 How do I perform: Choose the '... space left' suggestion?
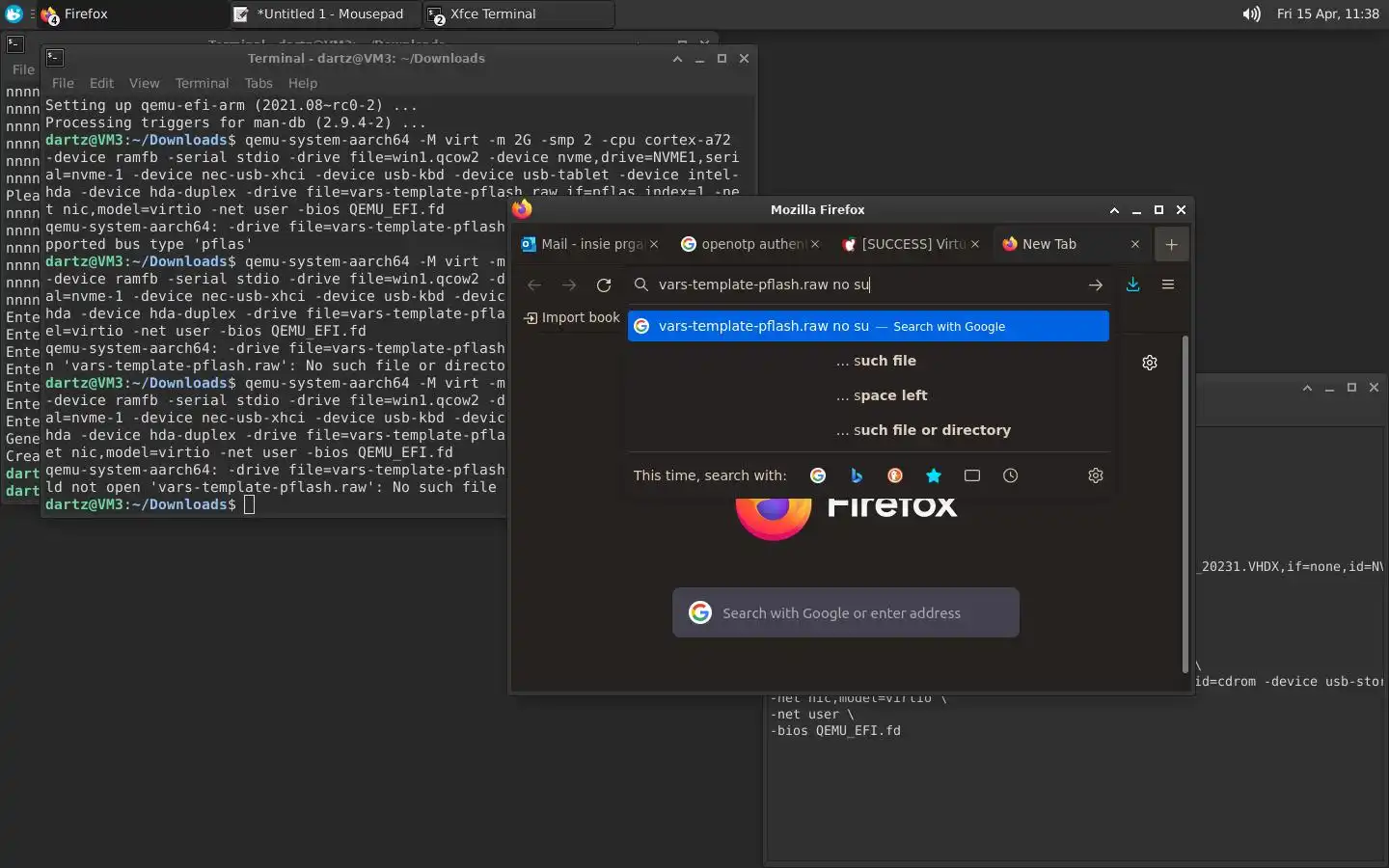(x=868, y=395)
